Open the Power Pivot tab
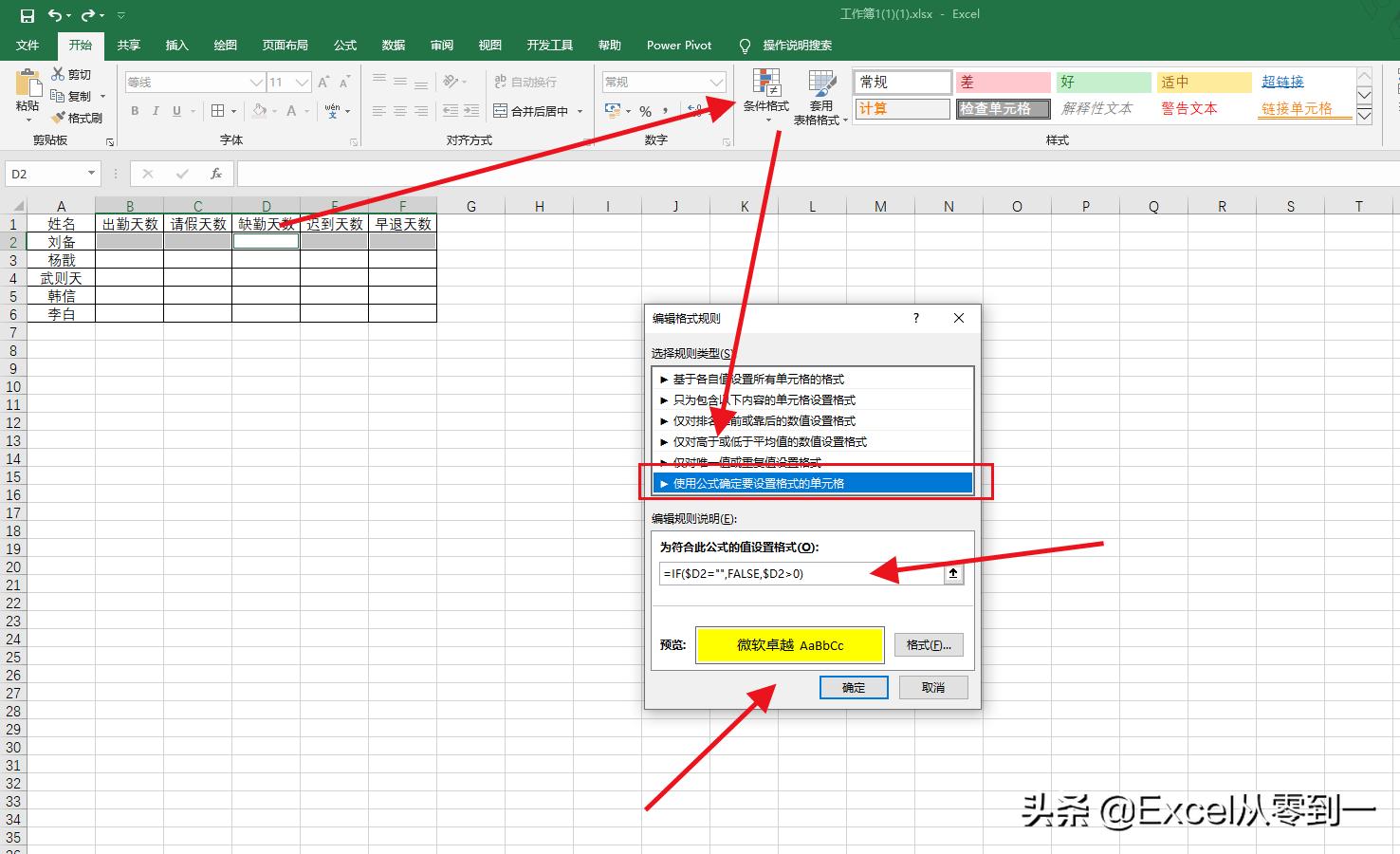 [x=679, y=45]
